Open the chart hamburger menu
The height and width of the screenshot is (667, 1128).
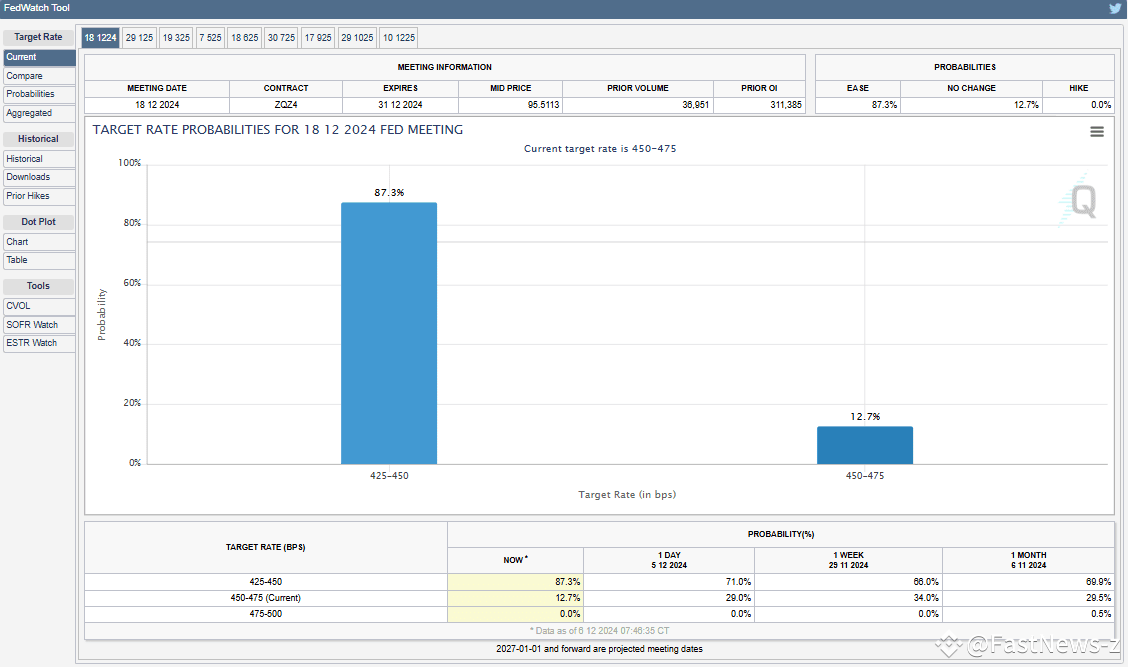1097,131
